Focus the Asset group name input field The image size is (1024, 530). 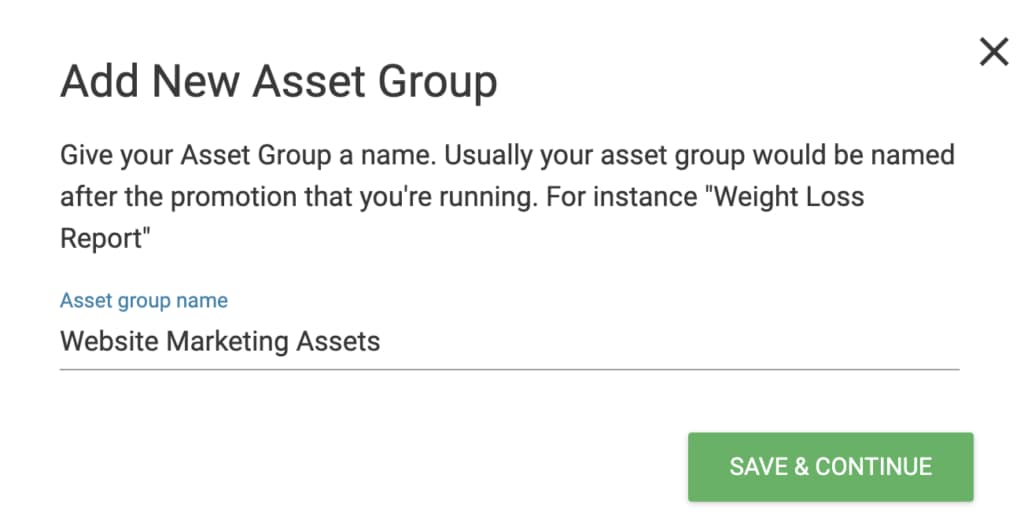click(x=508, y=342)
